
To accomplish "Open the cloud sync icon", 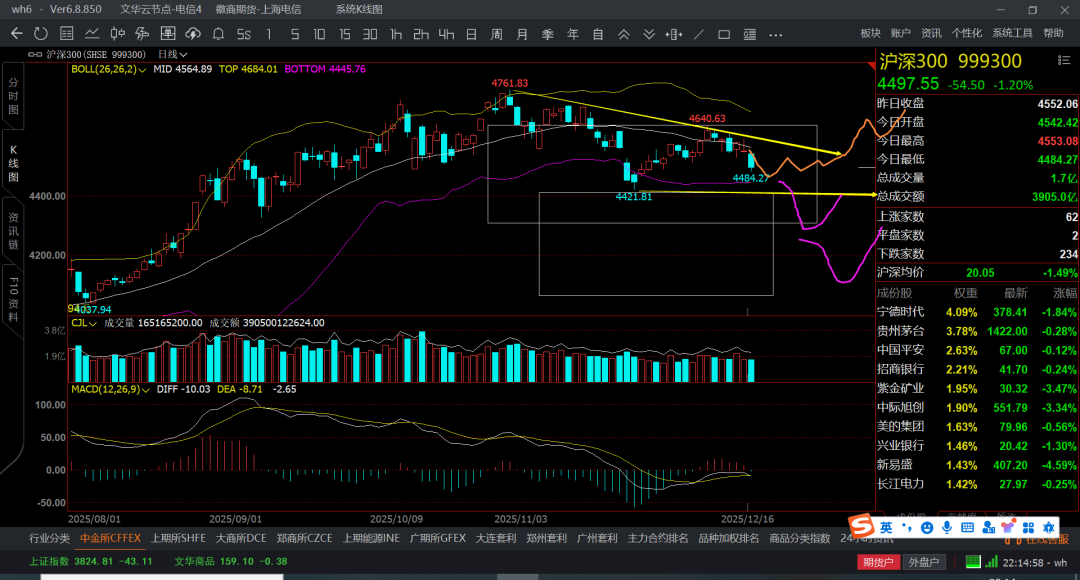I will (x=193, y=34).
